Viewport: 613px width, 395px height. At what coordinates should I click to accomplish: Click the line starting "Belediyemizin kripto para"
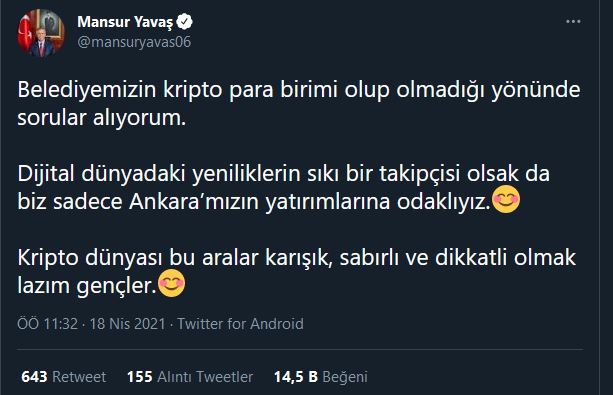[x=299, y=90]
